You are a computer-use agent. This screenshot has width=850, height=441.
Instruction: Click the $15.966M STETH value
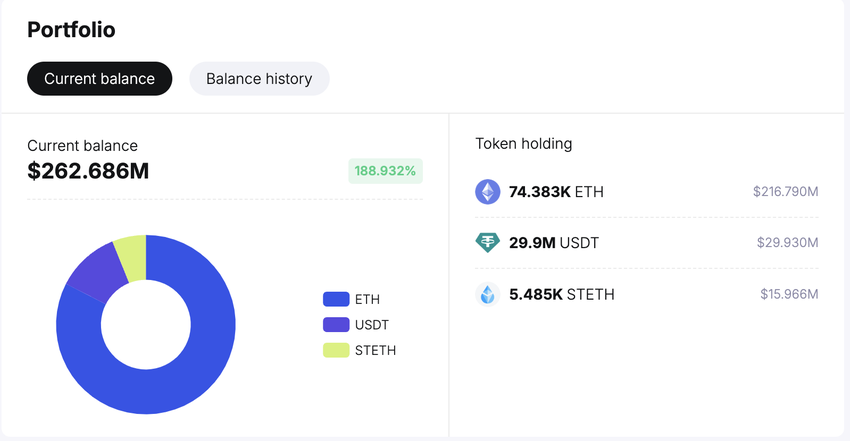pyautogui.click(x=788, y=294)
